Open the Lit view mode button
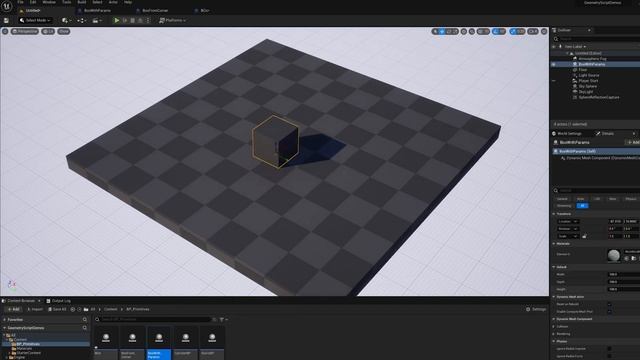The height and width of the screenshot is (360, 640). [48, 31]
